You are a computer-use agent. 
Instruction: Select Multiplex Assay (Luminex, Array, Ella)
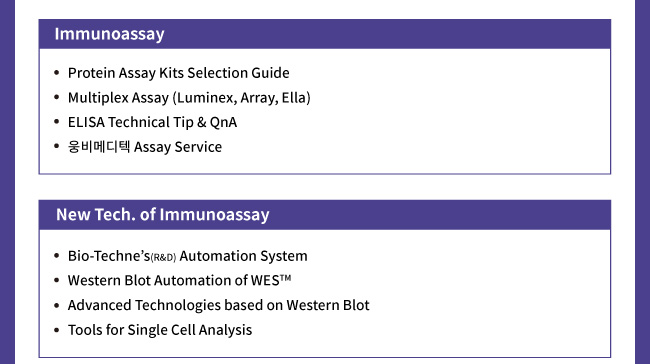(x=189, y=98)
